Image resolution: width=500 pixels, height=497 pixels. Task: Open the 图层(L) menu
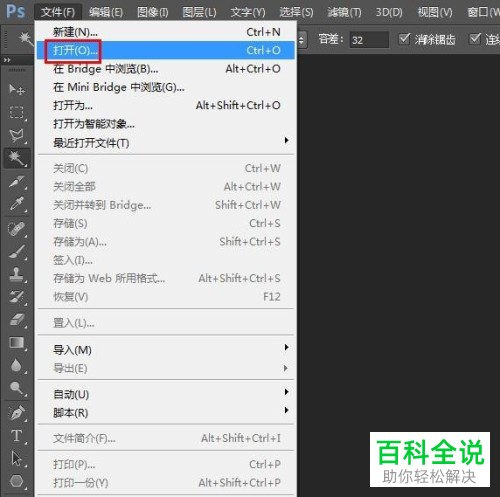(x=199, y=12)
